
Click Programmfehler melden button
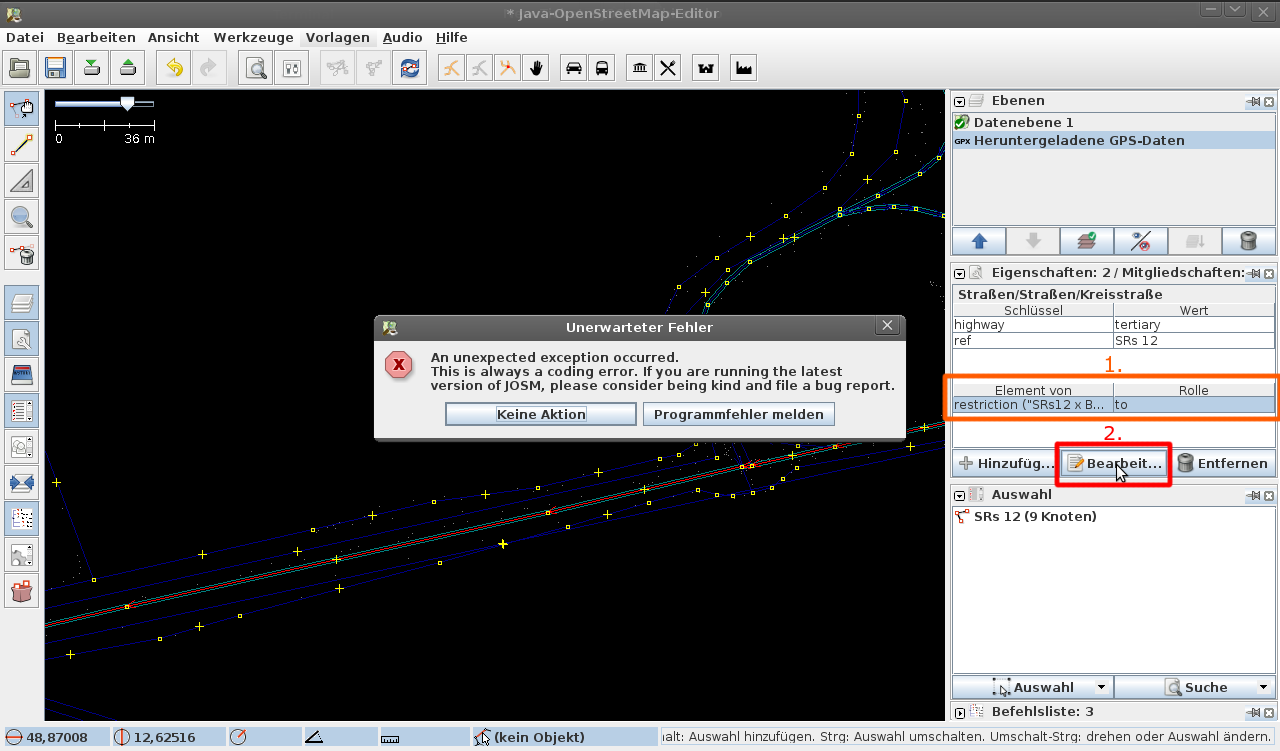[738, 414]
